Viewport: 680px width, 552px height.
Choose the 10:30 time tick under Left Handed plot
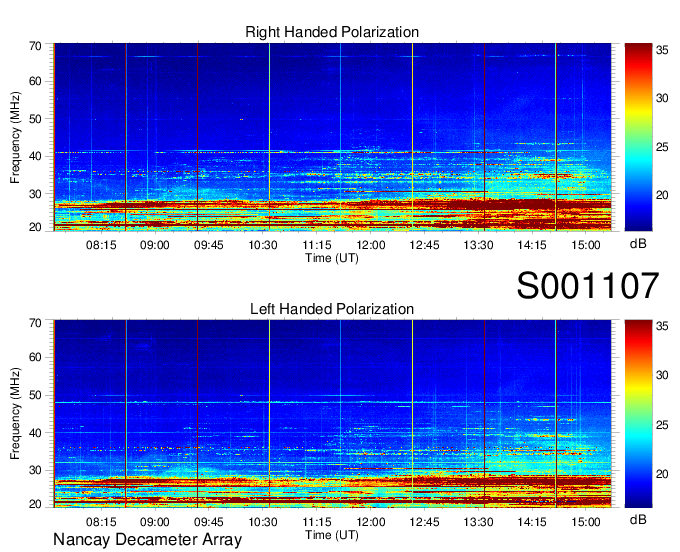pyautogui.click(x=263, y=522)
